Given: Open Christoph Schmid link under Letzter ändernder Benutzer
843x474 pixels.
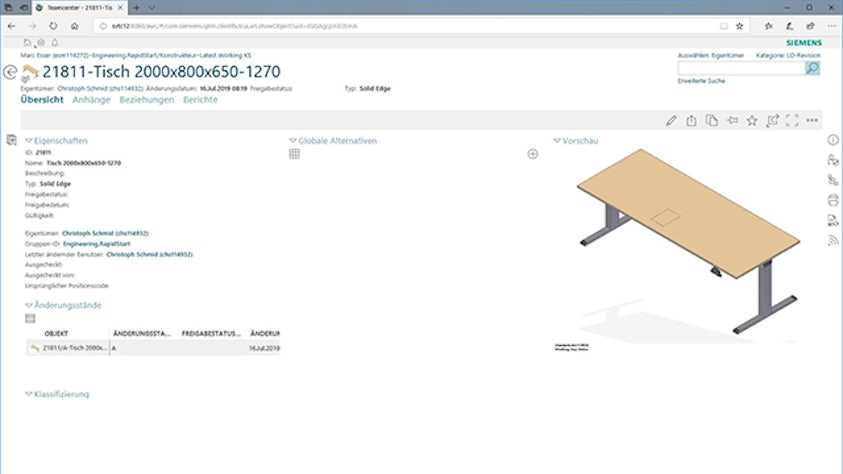Looking at the screenshot, I should (x=149, y=254).
